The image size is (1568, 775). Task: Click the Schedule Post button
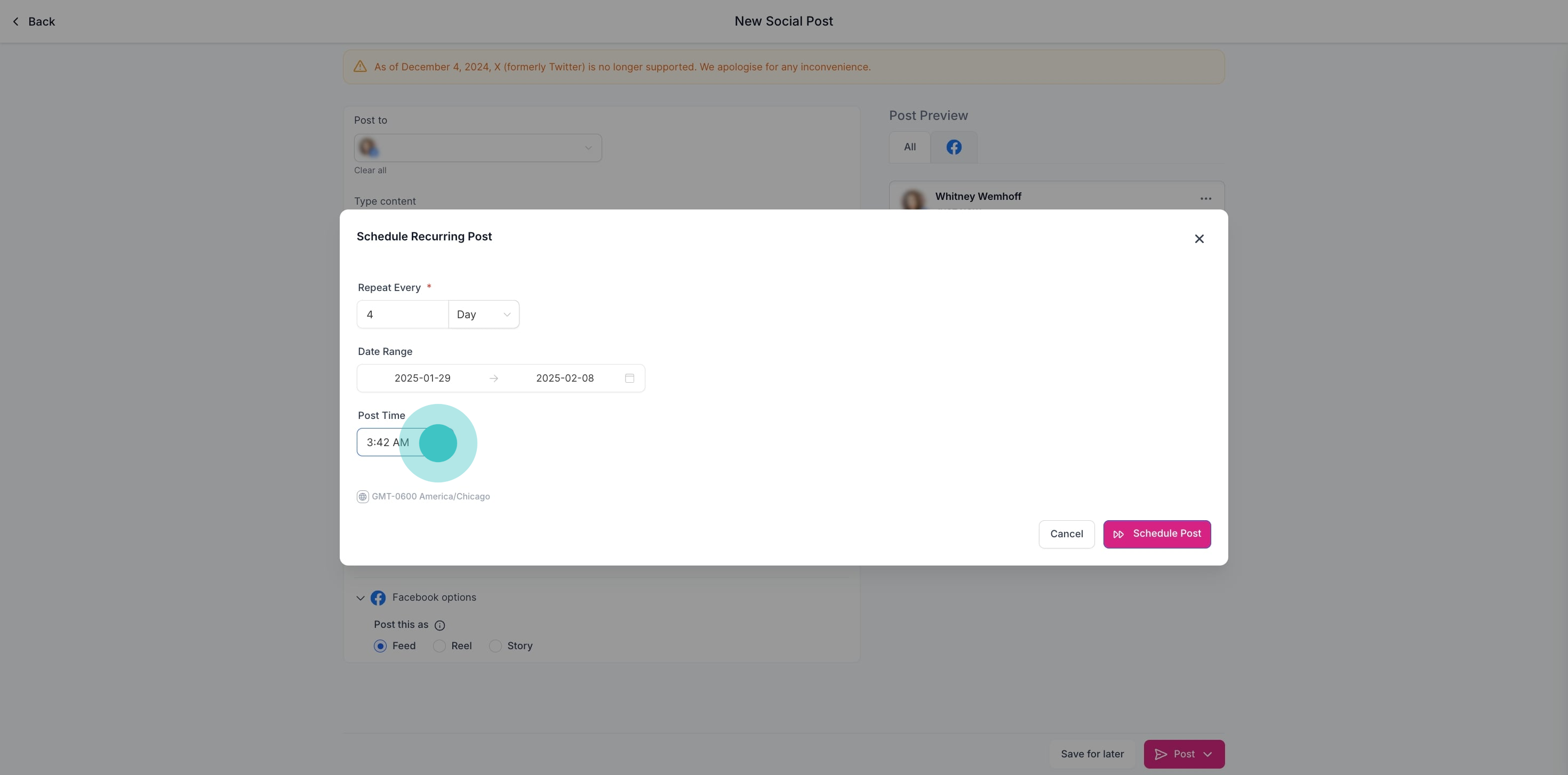click(1156, 534)
